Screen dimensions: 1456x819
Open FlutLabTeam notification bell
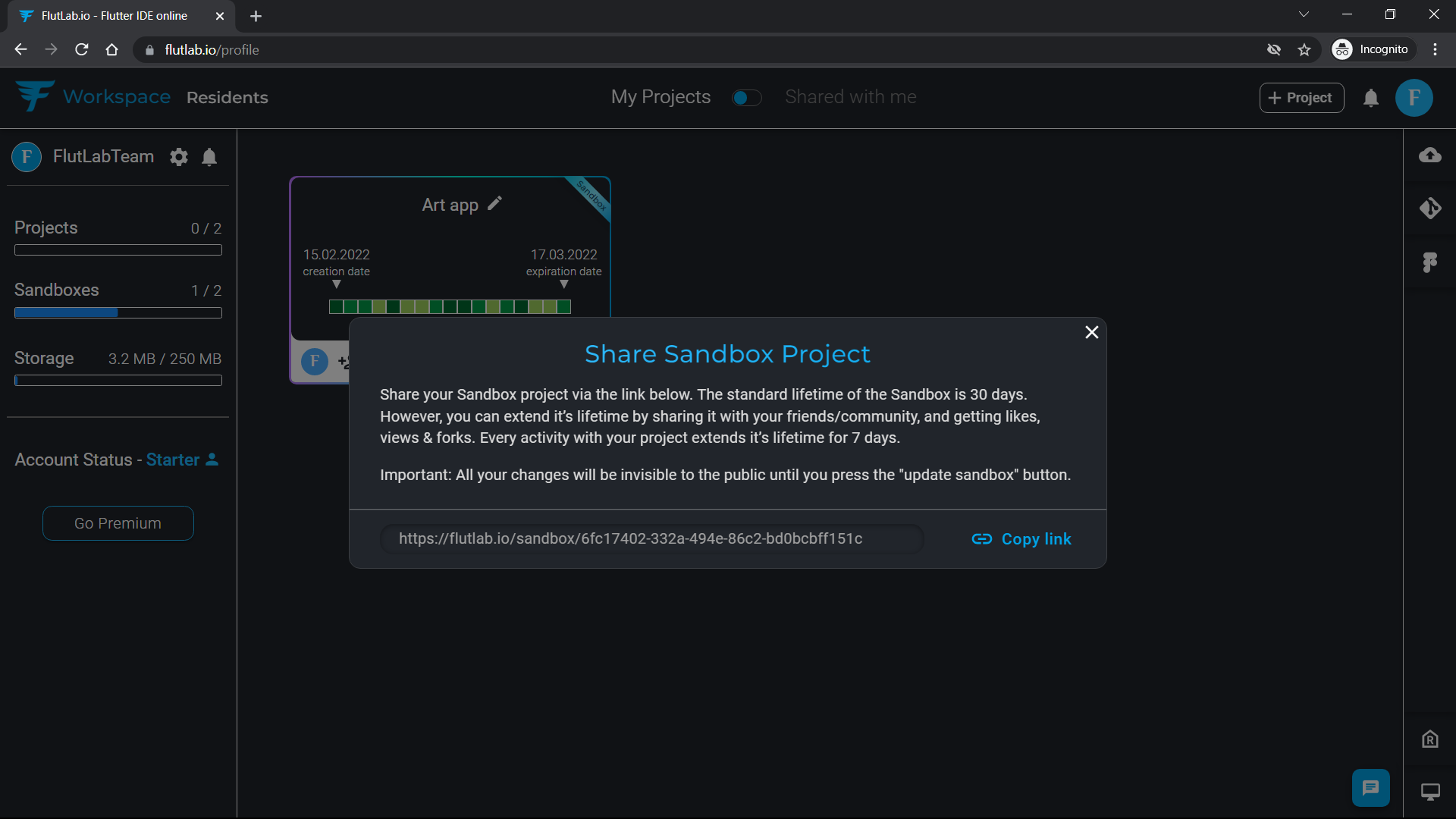tap(209, 157)
